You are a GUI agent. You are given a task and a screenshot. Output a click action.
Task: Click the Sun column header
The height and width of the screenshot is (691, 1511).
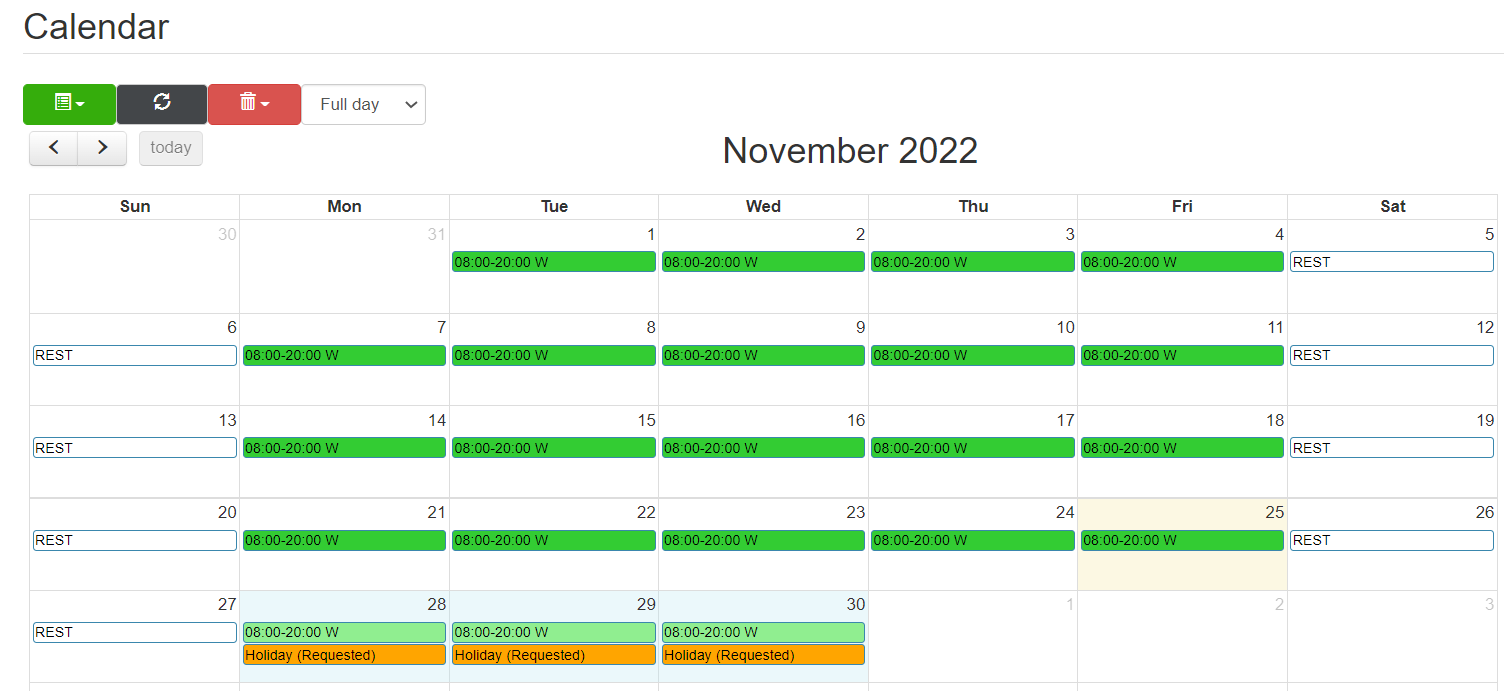[134, 206]
